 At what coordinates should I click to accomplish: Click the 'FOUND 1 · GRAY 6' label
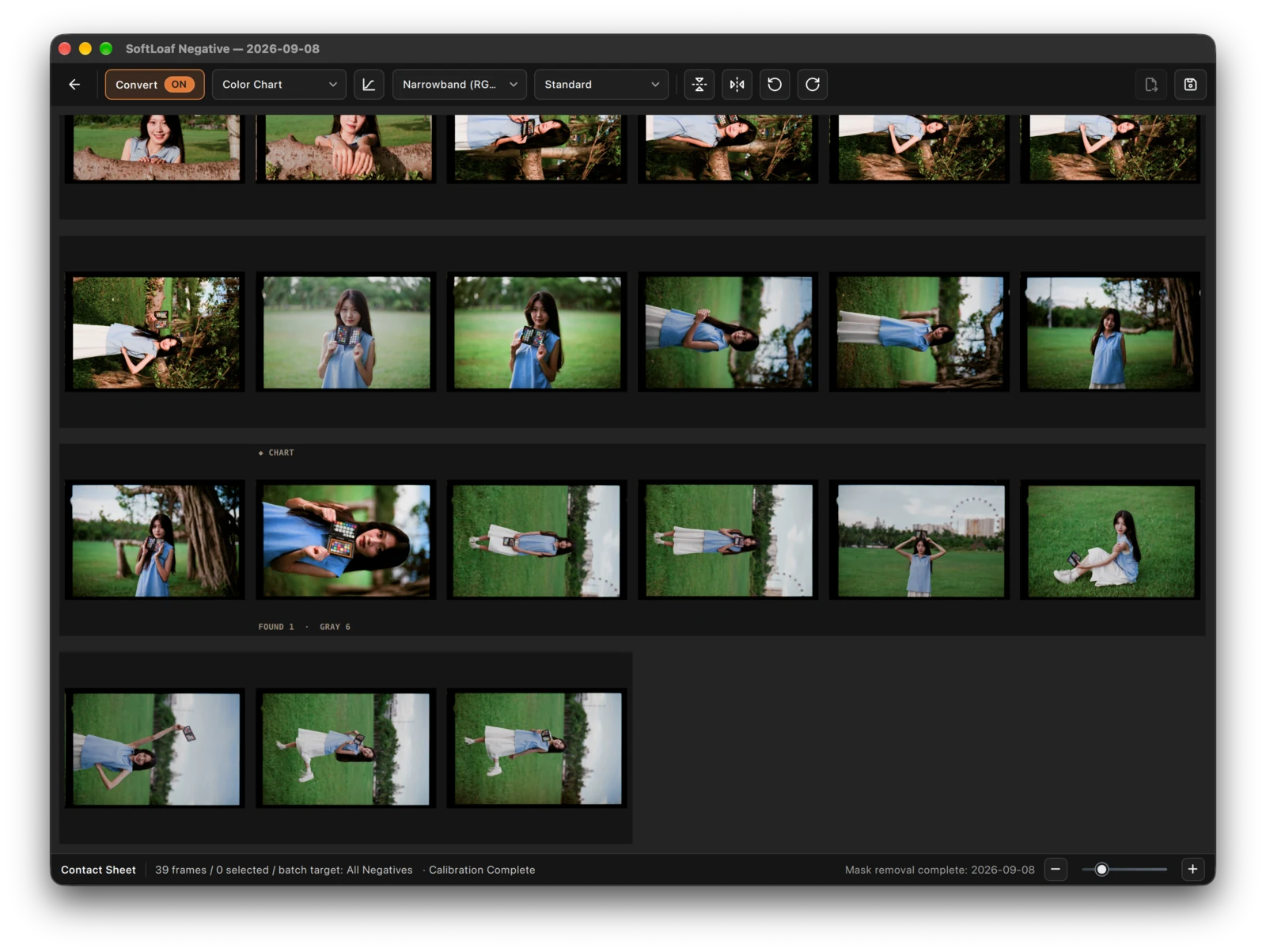(305, 627)
